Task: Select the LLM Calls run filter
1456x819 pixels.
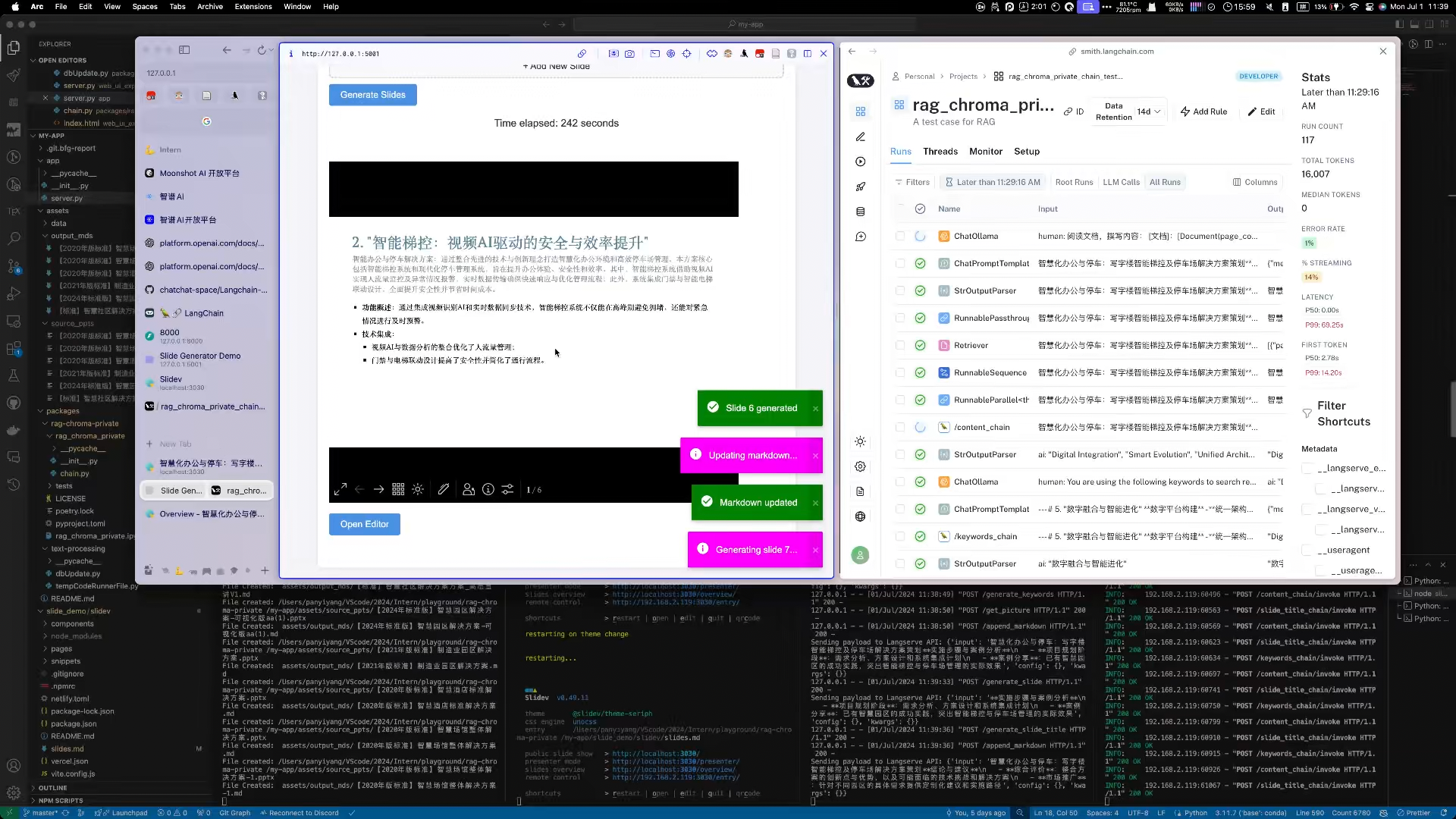Action: click(x=1121, y=182)
